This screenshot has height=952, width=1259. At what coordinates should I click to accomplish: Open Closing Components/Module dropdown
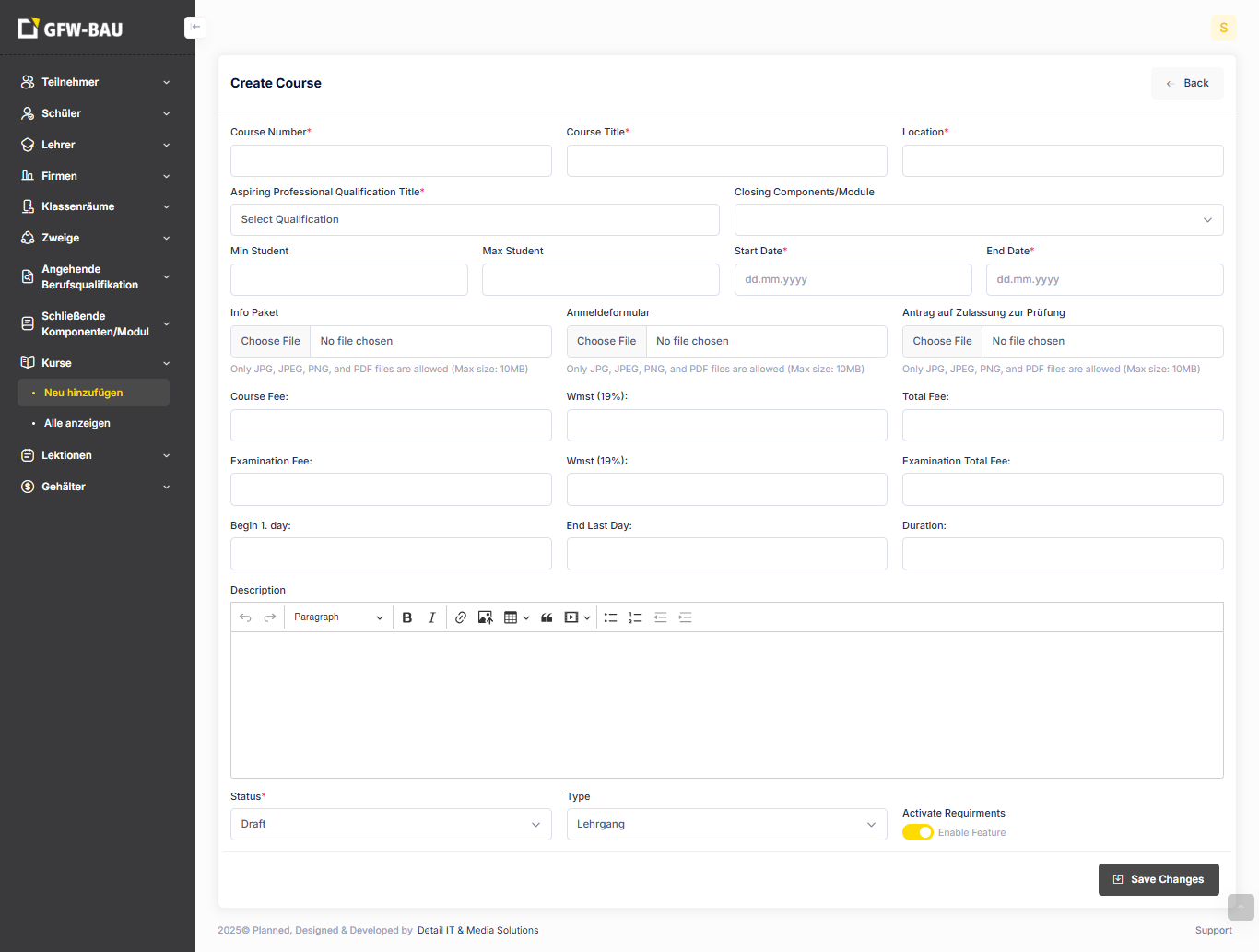[978, 220]
